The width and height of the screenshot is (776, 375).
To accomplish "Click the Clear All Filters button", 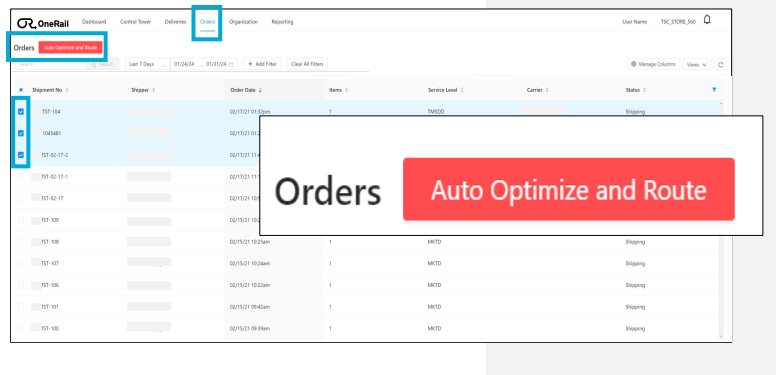I will pyautogui.click(x=307, y=64).
